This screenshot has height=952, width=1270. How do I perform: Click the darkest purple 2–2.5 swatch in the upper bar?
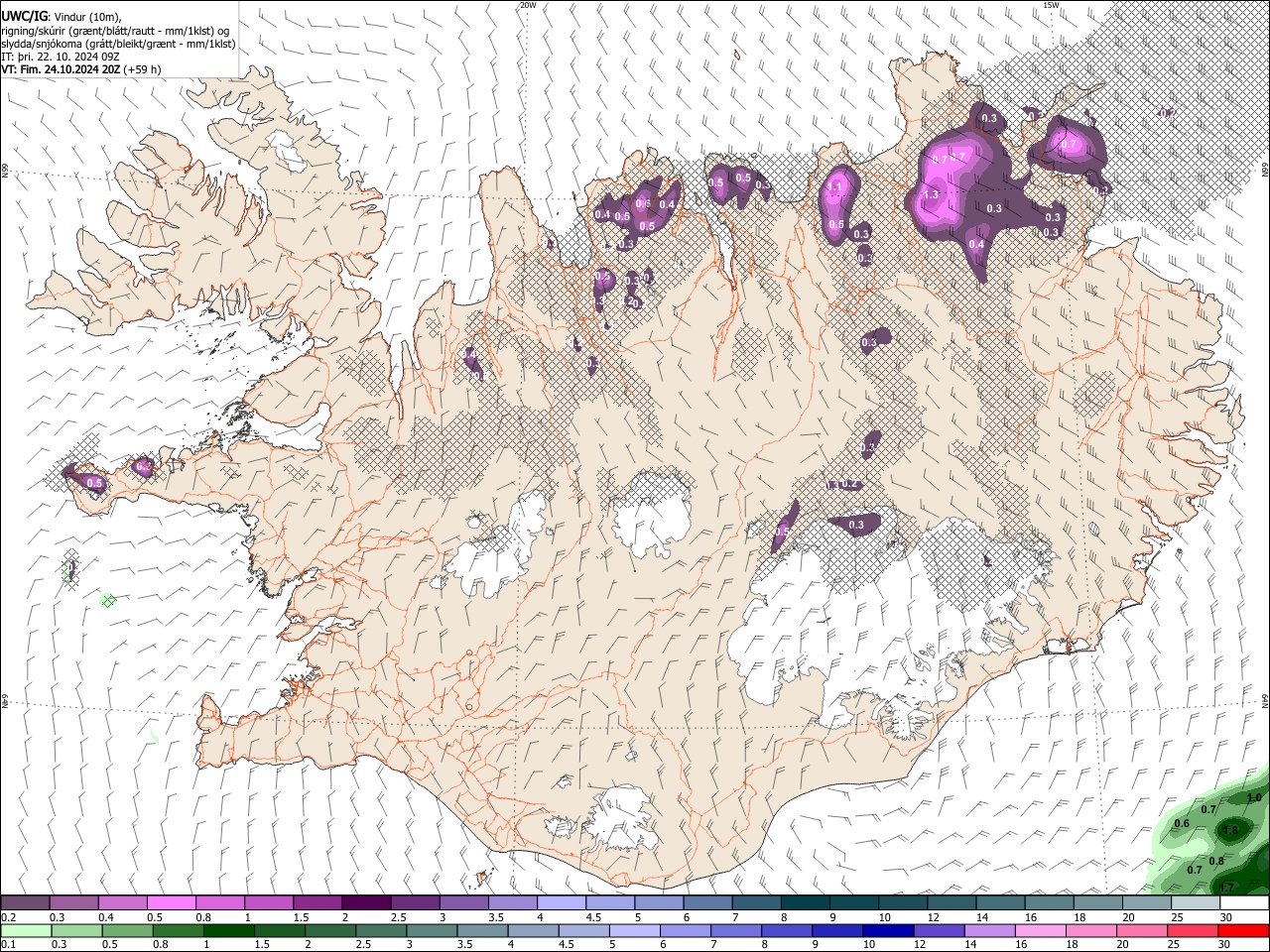[x=365, y=903]
